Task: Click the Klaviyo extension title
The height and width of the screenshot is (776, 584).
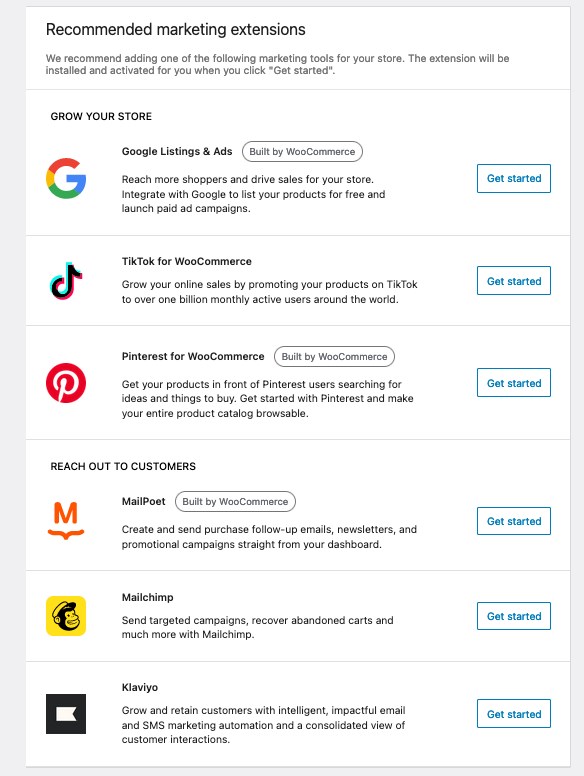Action: click(140, 687)
